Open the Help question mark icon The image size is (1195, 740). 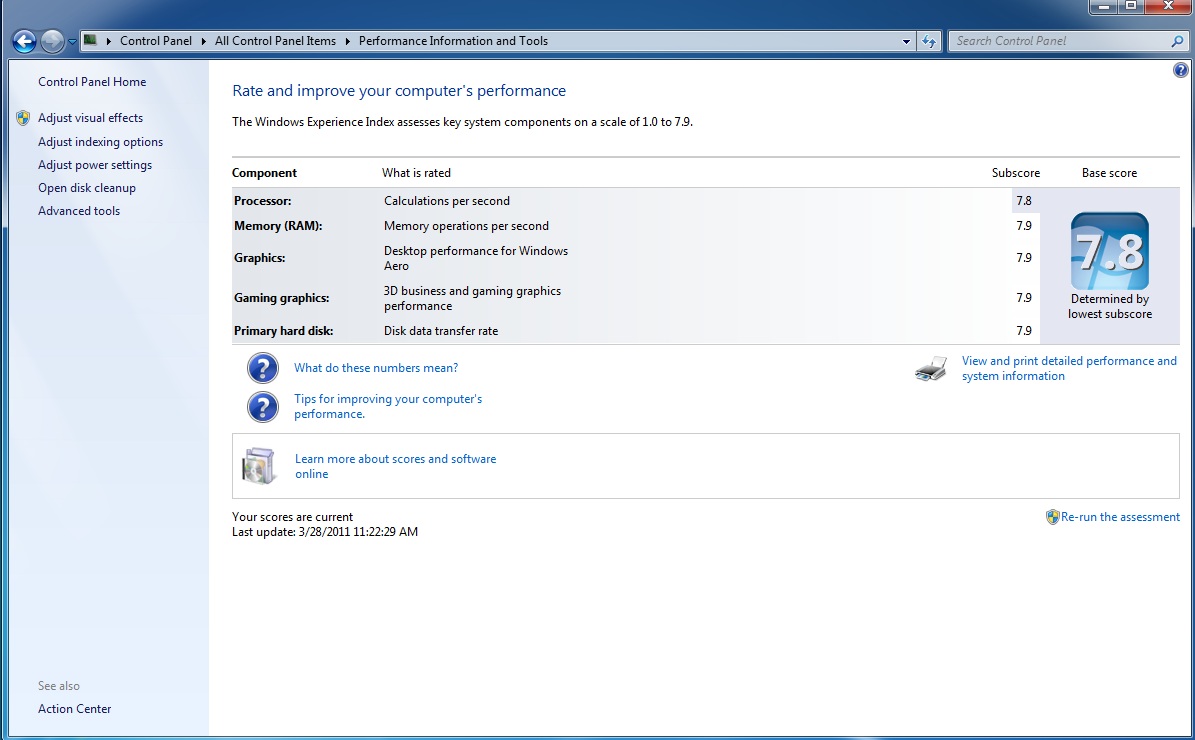click(1180, 70)
